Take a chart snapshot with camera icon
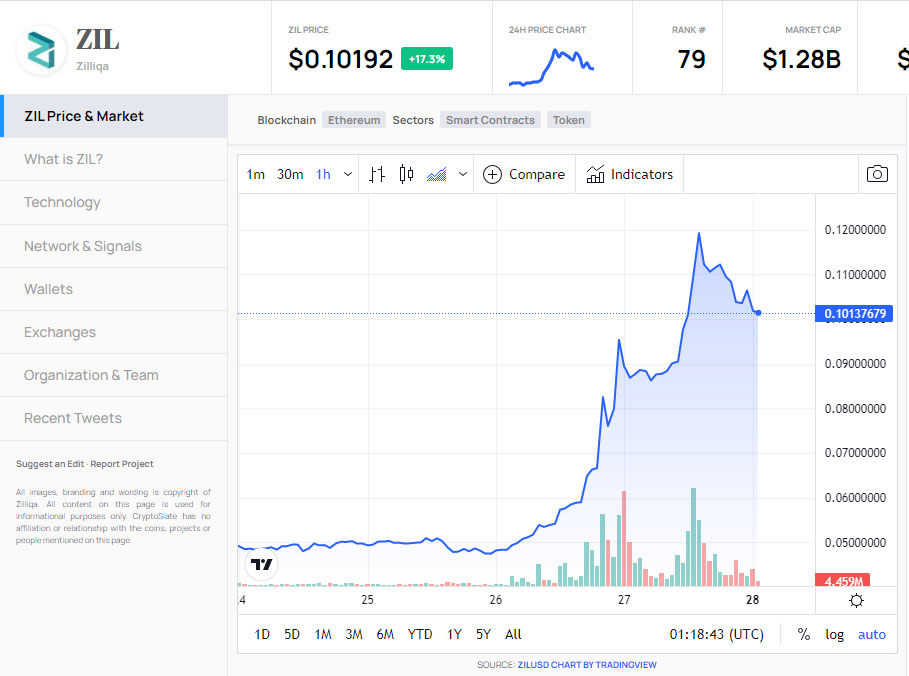Viewport: 909px width, 676px height. 877,174
